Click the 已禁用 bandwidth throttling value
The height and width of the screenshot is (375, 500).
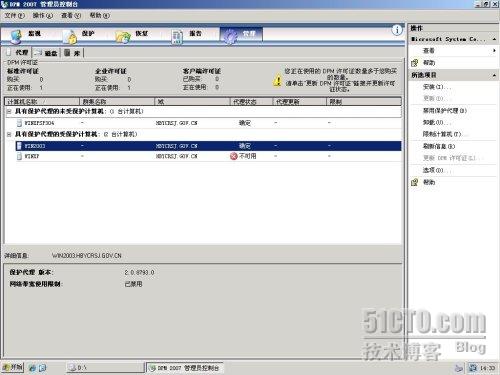point(133,284)
